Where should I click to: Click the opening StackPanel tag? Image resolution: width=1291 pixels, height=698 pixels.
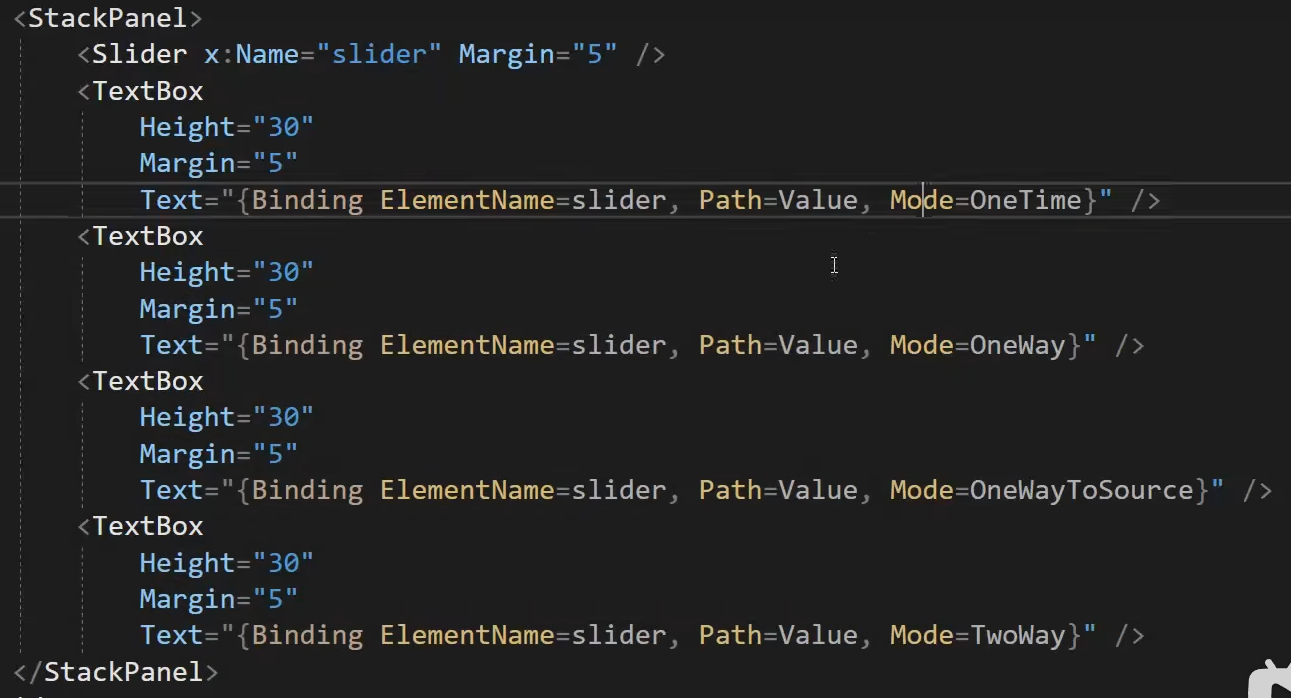pyautogui.click(x=107, y=18)
